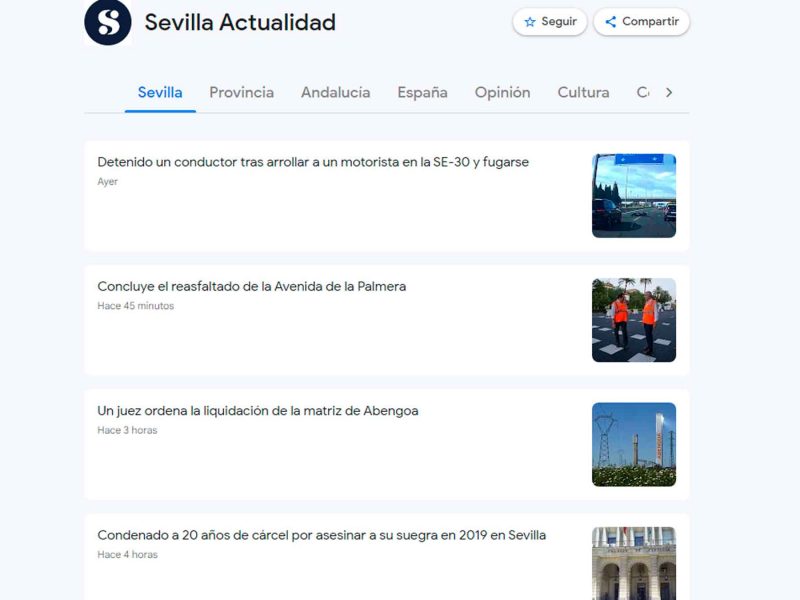800x600 pixels.
Task: Open the article about 20 años de cárcel
Action: (322, 535)
